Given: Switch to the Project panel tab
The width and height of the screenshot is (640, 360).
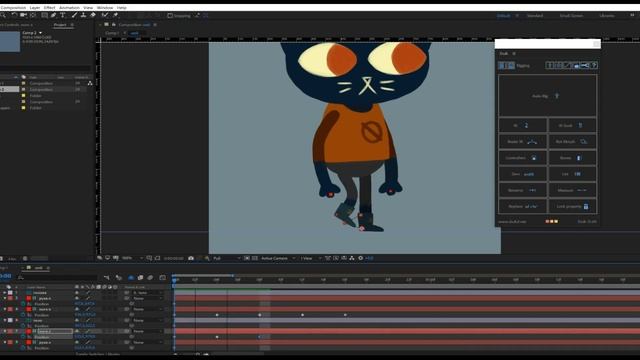Looking at the screenshot, I should click(60, 25).
